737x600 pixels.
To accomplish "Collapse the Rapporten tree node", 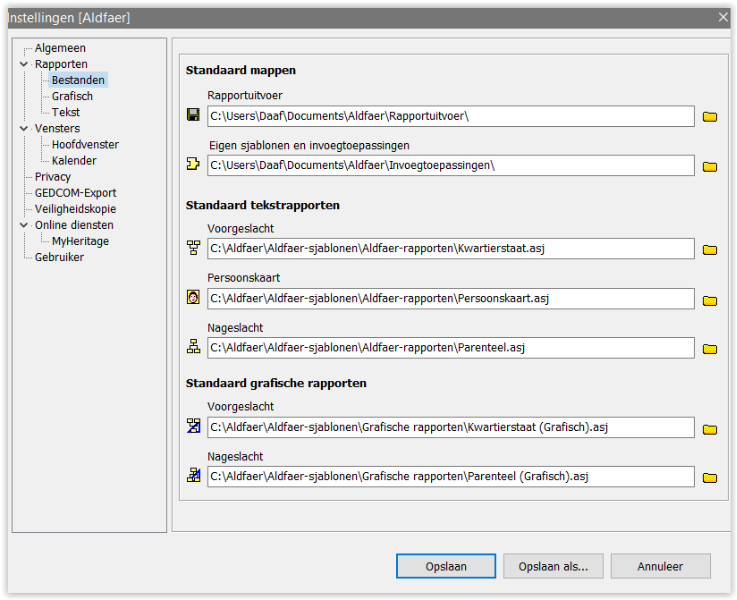I will point(24,65).
